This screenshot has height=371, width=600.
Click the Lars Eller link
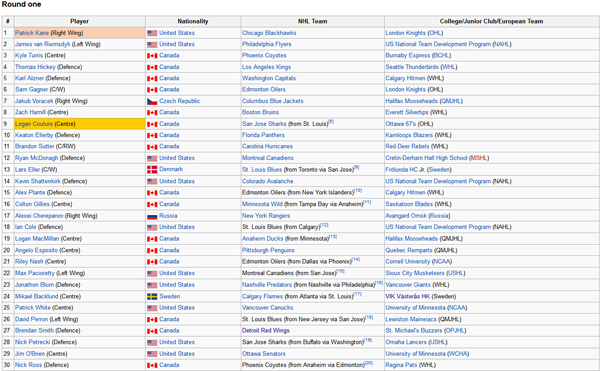(27, 169)
